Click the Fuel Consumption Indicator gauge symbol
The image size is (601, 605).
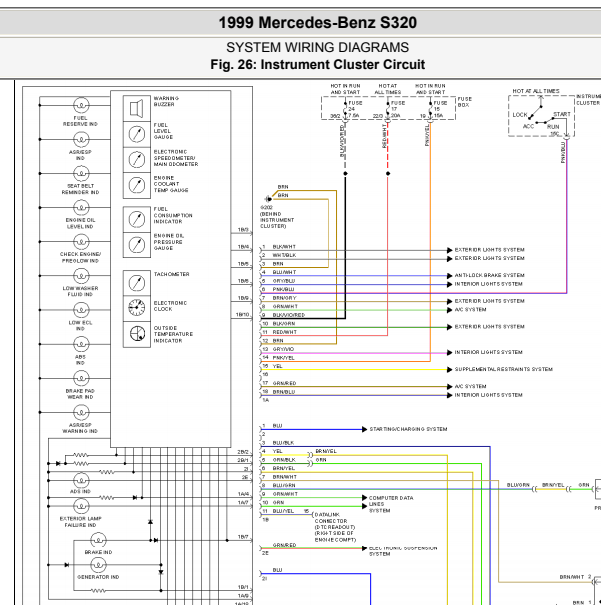[x=137, y=219]
